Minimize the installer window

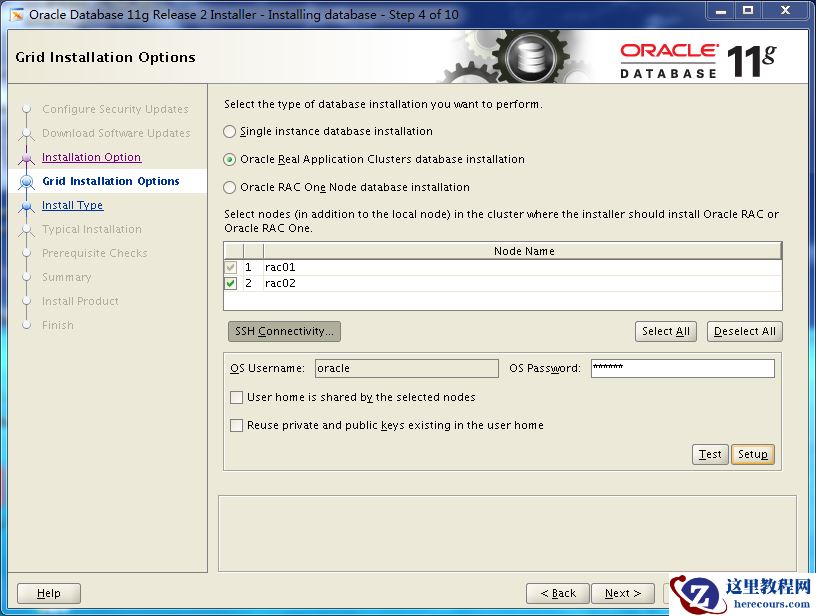(721, 11)
